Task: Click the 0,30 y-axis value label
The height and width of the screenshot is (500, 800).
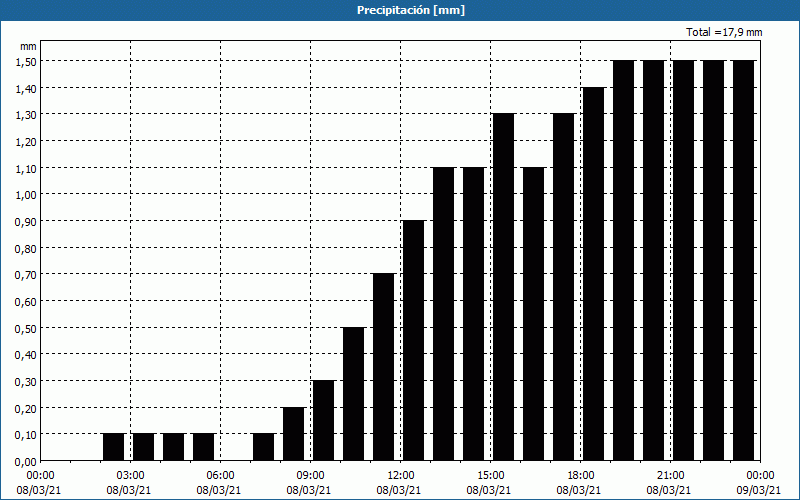Action: [26, 381]
